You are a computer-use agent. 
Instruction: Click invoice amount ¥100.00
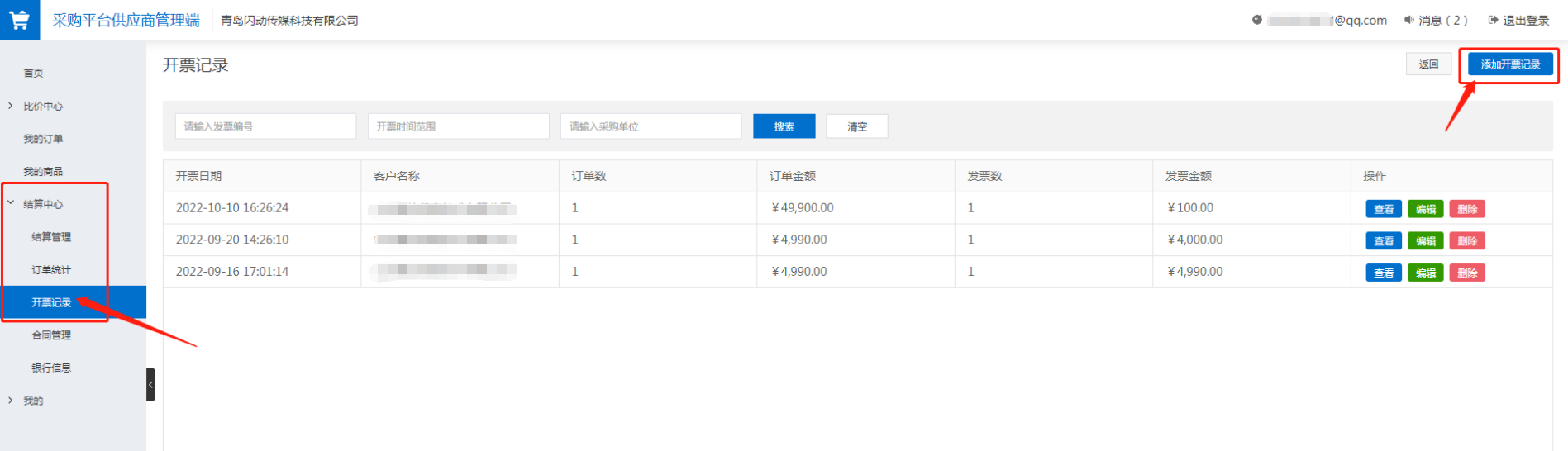[x=1190, y=208]
